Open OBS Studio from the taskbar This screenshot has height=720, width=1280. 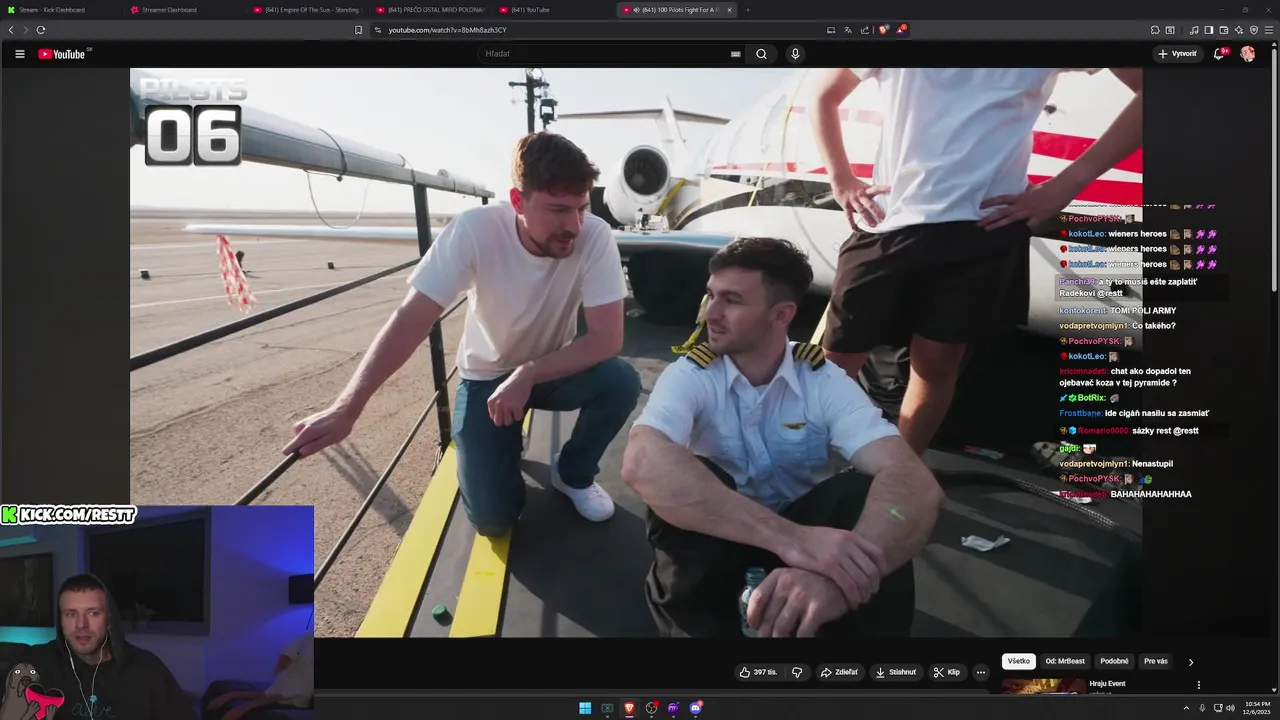[x=651, y=708]
